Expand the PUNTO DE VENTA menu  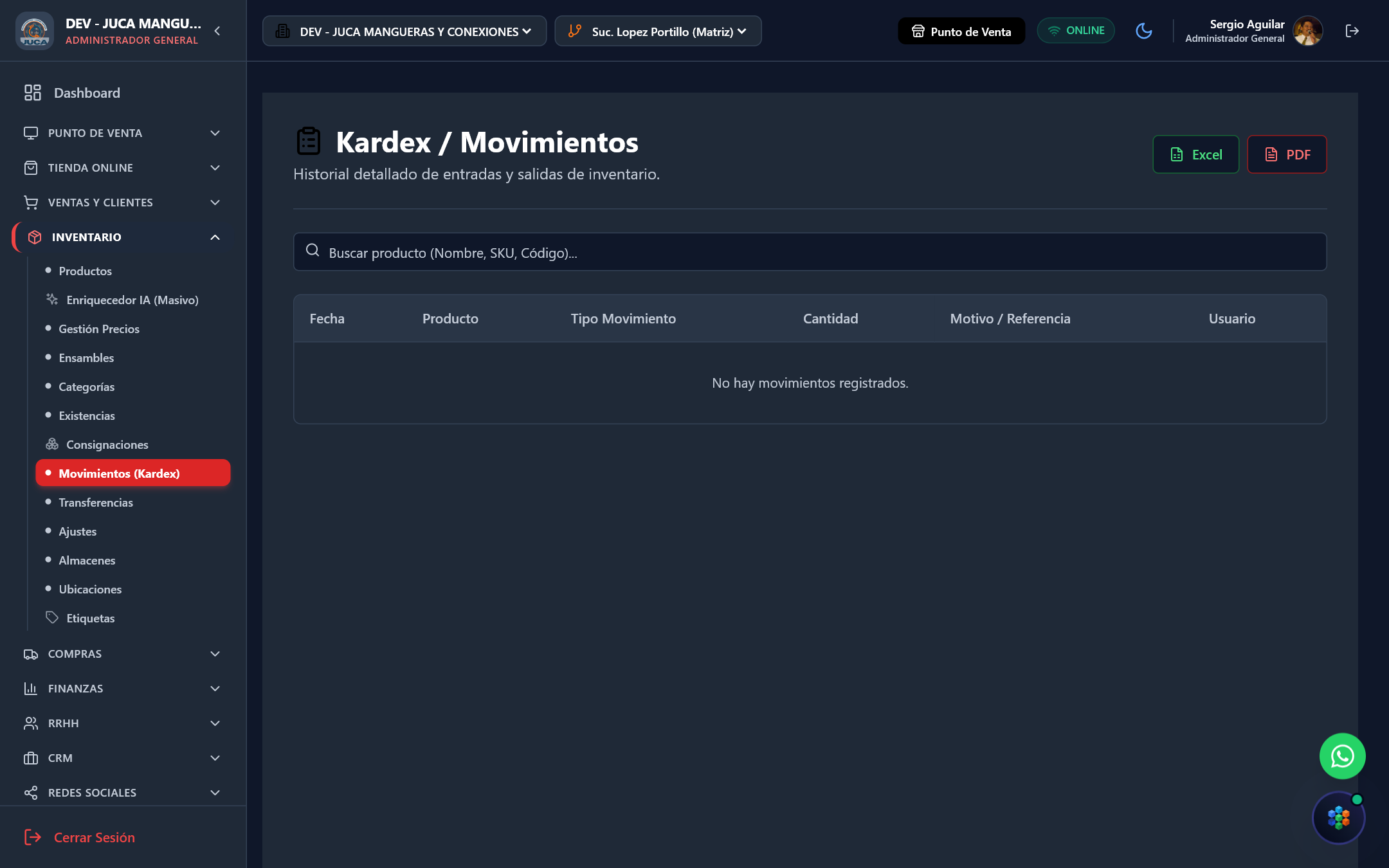pyautogui.click(x=122, y=133)
